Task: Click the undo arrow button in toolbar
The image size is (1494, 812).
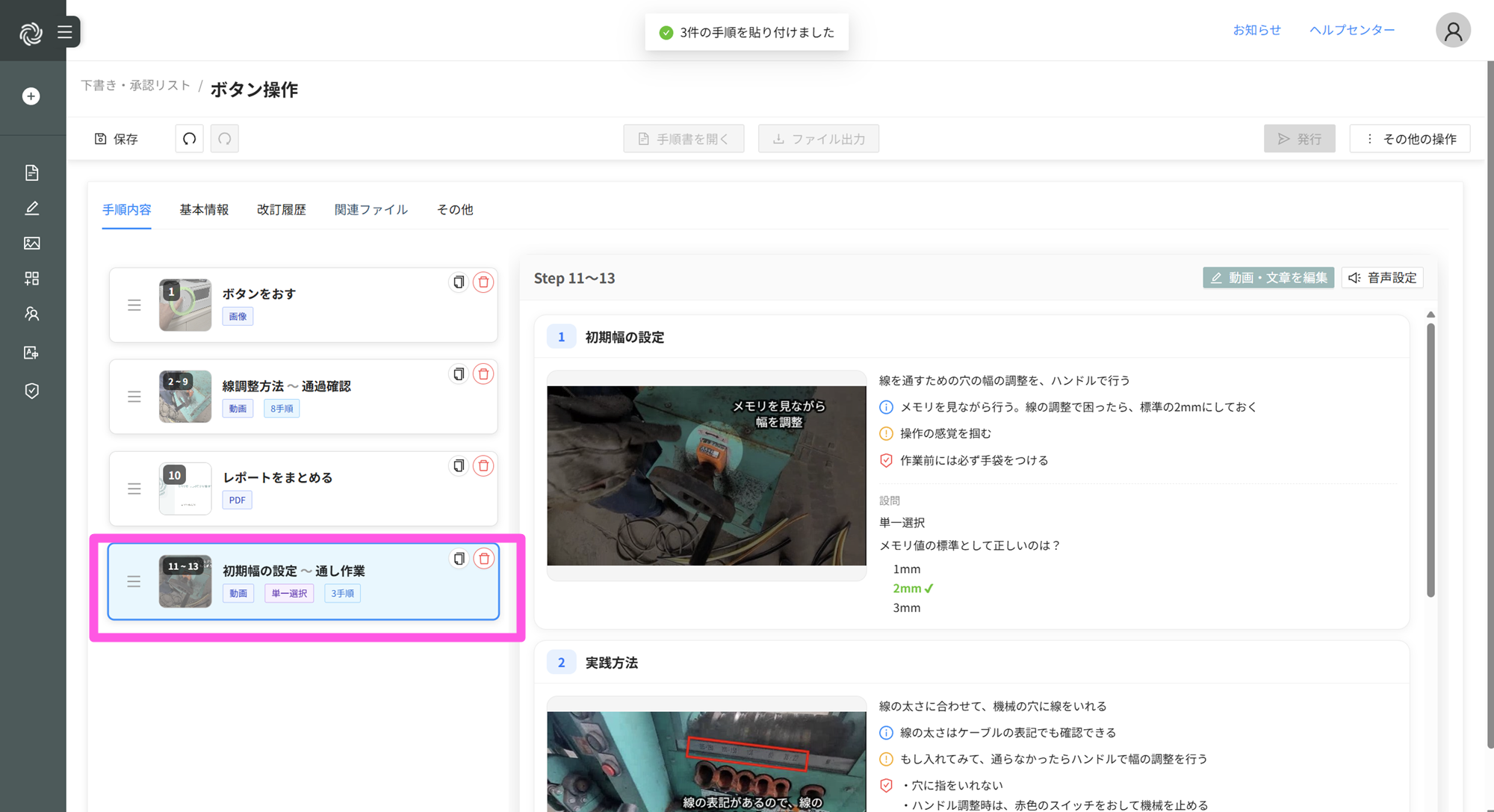Action: point(189,139)
